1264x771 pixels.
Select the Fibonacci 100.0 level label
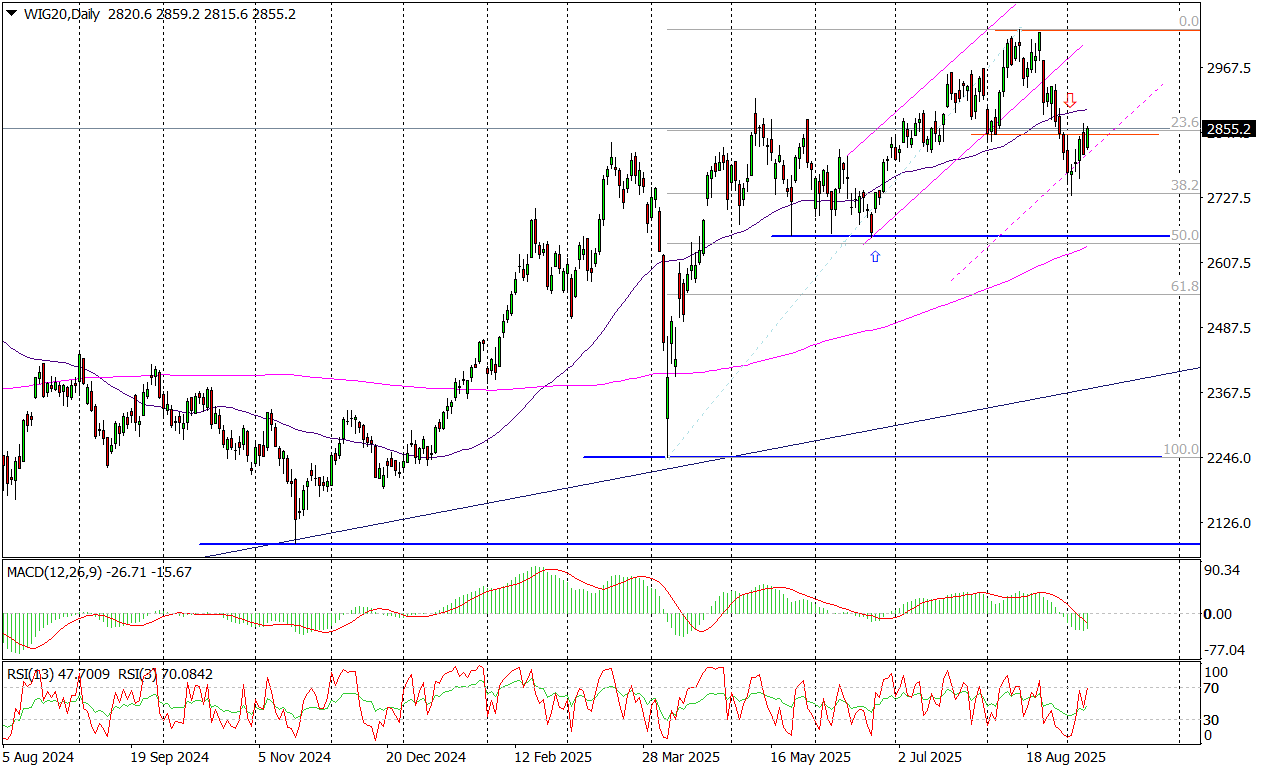pos(1181,450)
